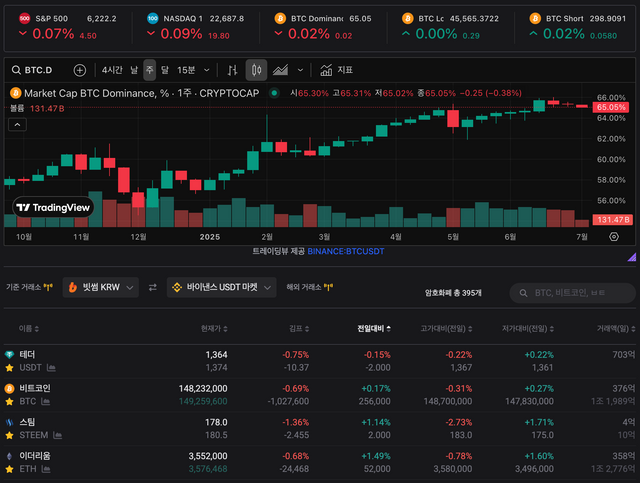This screenshot has width=640, height=483.
Task: Sort by the 이름 column
Action: point(29,329)
